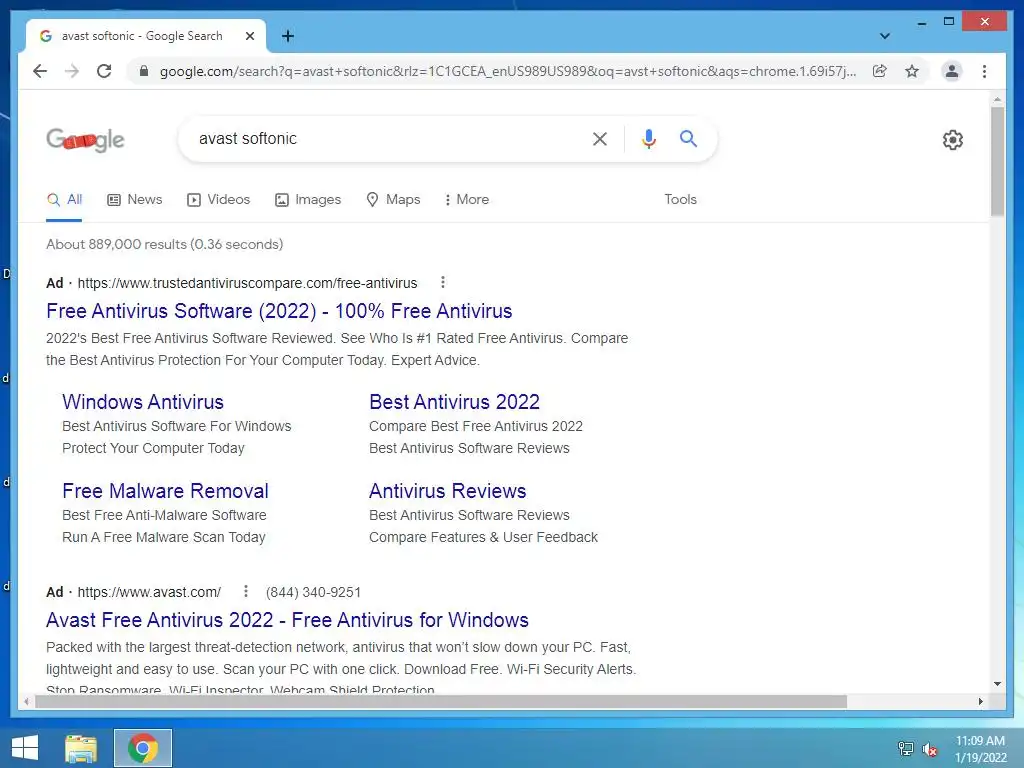Open the Chrome profile avatar
The width and height of the screenshot is (1024, 768).
tap(952, 71)
